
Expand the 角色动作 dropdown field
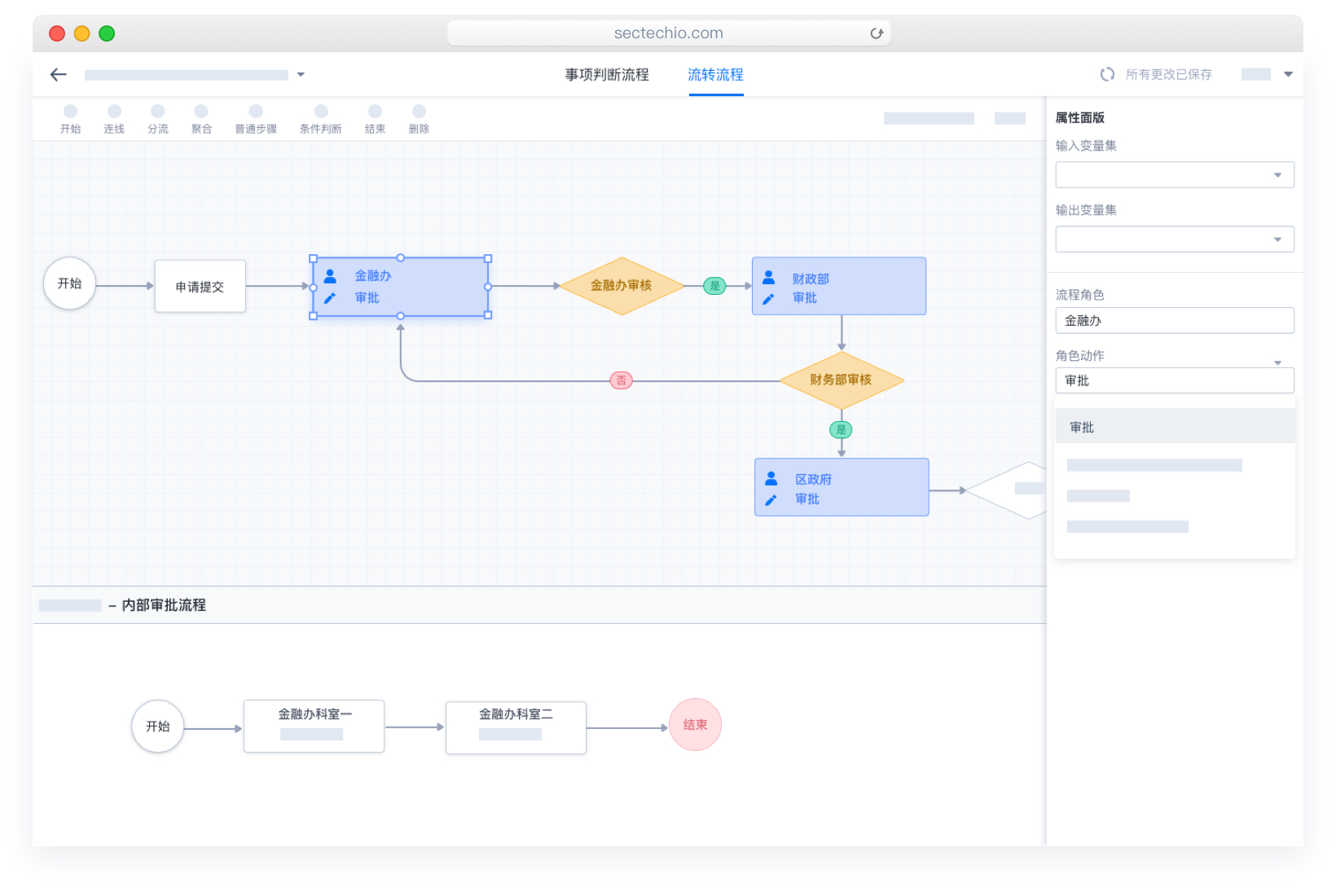click(1174, 380)
